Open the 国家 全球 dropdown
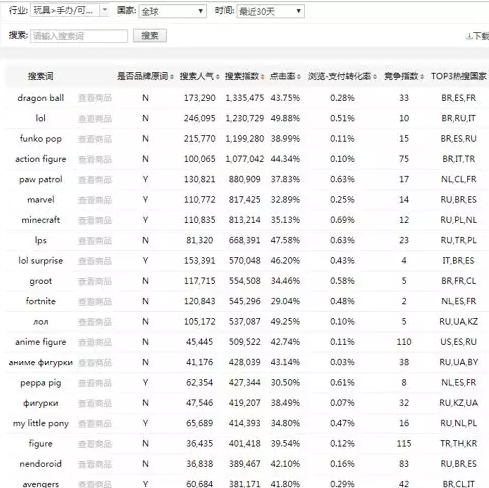489x488 pixels. [172, 11]
